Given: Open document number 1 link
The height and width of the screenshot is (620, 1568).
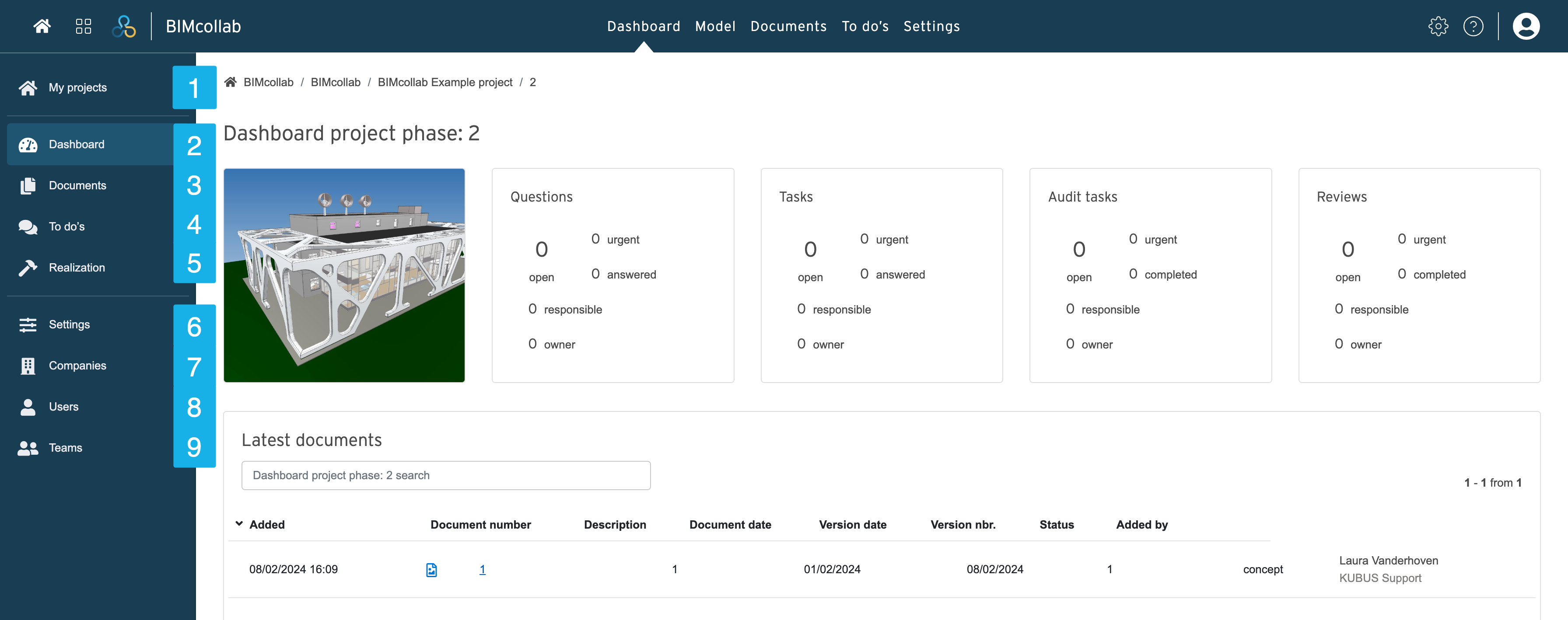Looking at the screenshot, I should pyautogui.click(x=482, y=570).
